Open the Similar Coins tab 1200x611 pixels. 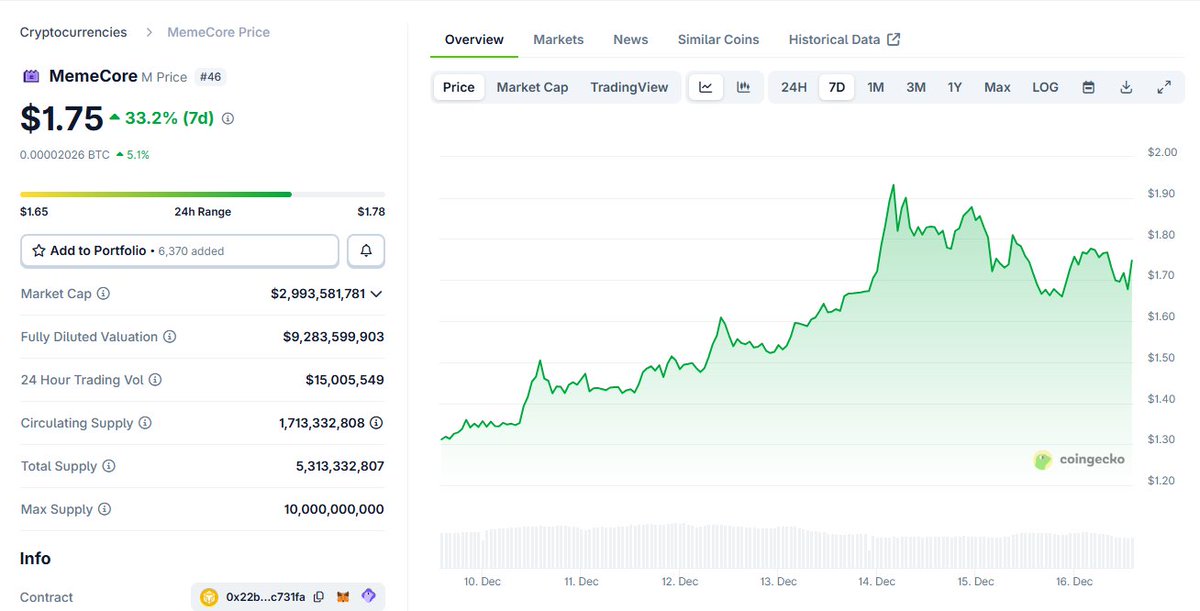[718, 39]
